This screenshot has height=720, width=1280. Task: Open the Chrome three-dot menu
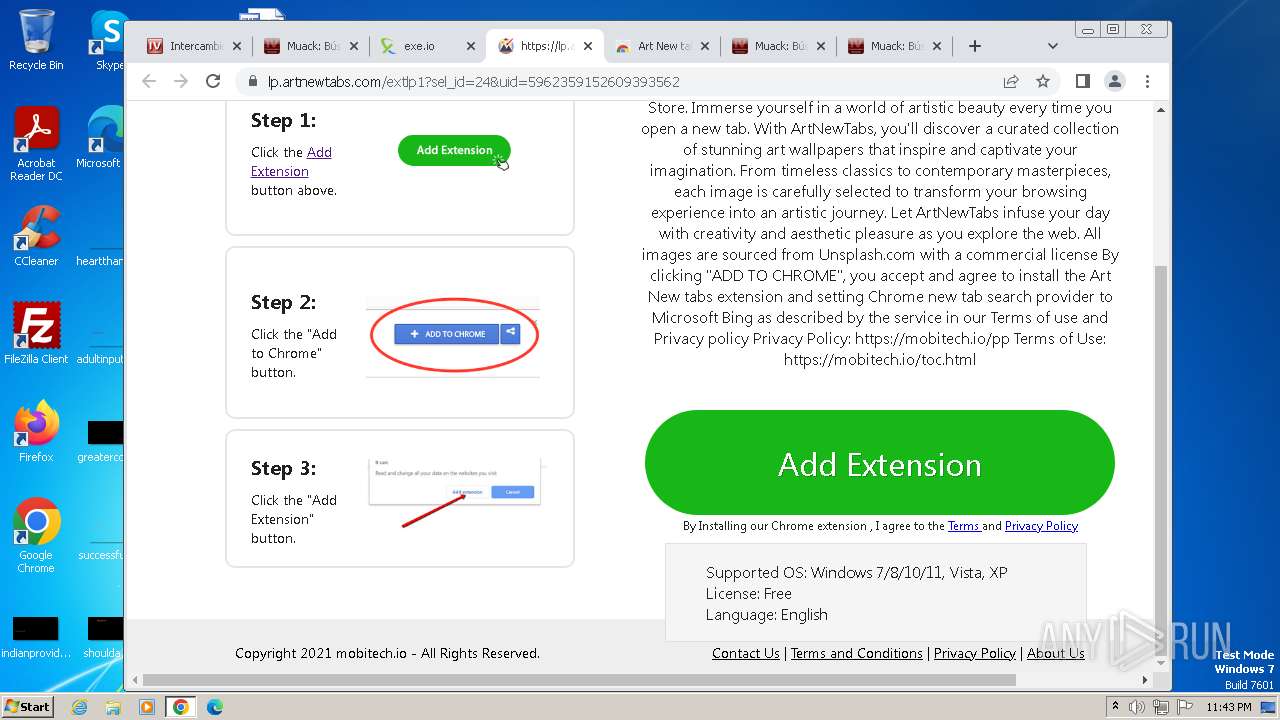(x=1147, y=81)
